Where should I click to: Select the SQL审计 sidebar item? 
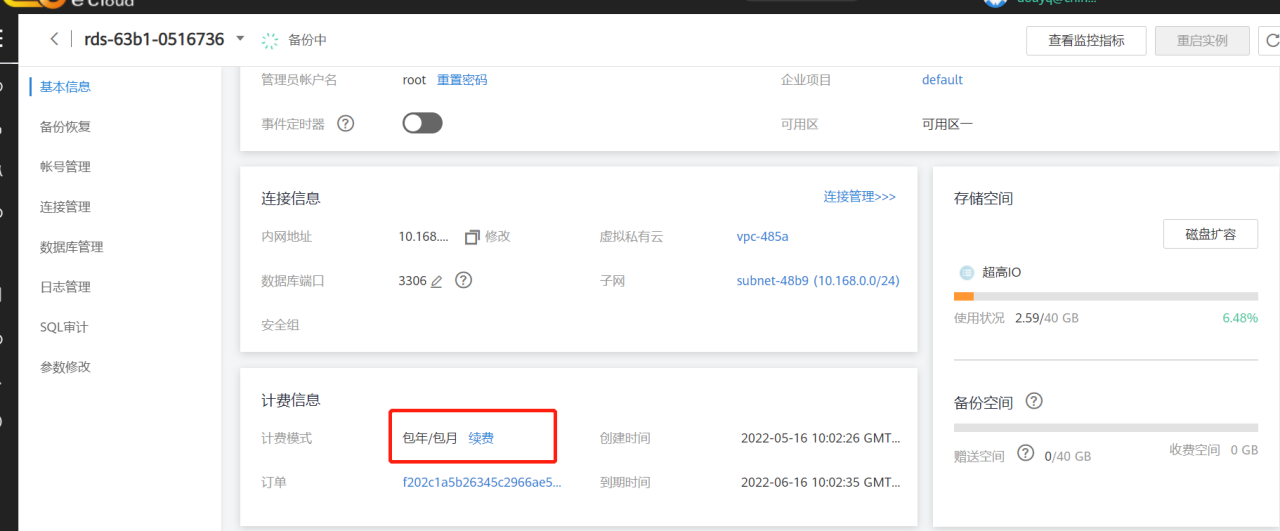point(64,327)
